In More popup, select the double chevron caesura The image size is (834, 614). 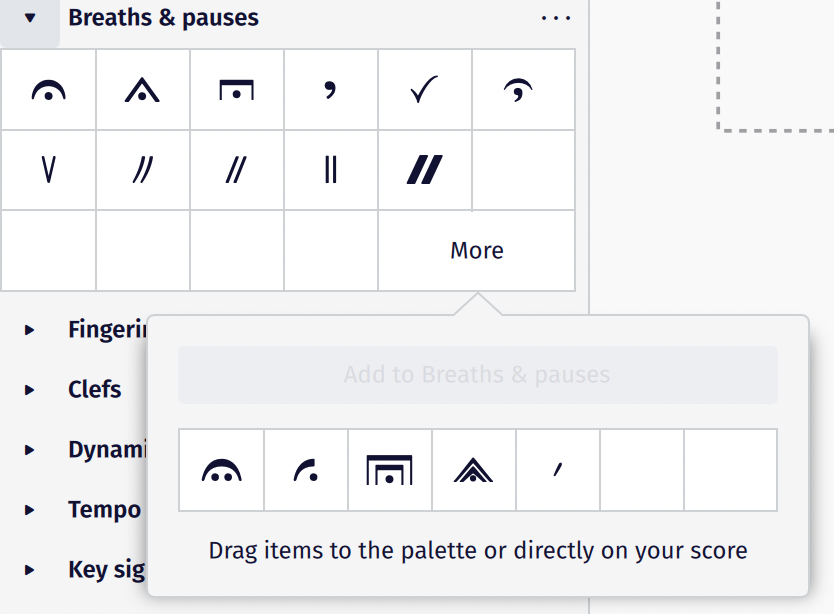[x=474, y=470]
